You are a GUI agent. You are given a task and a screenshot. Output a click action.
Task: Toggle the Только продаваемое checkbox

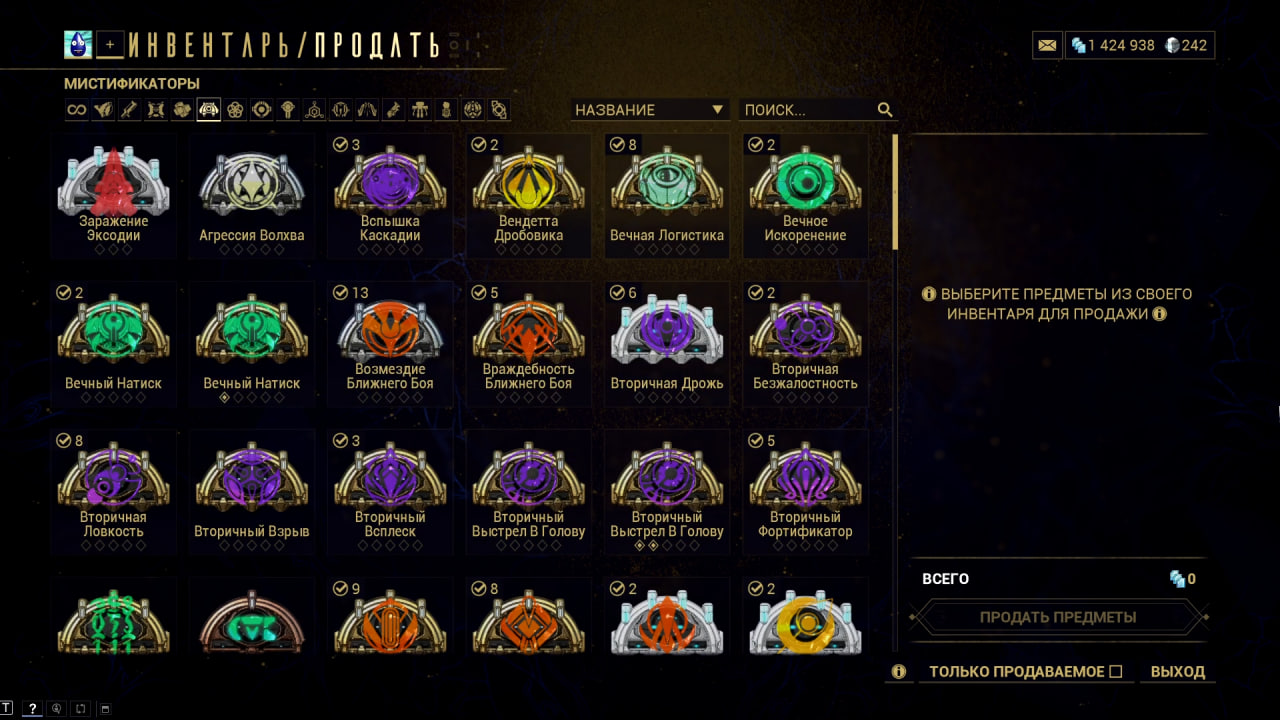tap(1116, 672)
